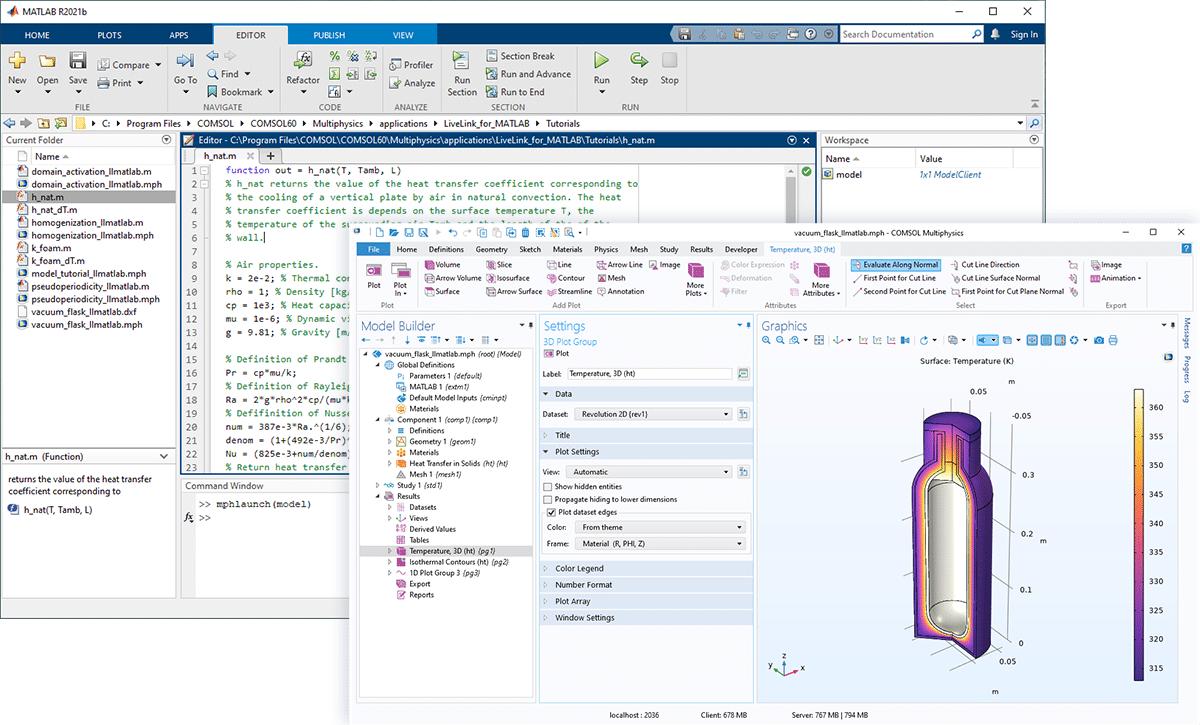This screenshot has height=725, width=1200.
Task: Click the Go To icon in MATLAB Navigate group
Action: click(x=185, y=61)
